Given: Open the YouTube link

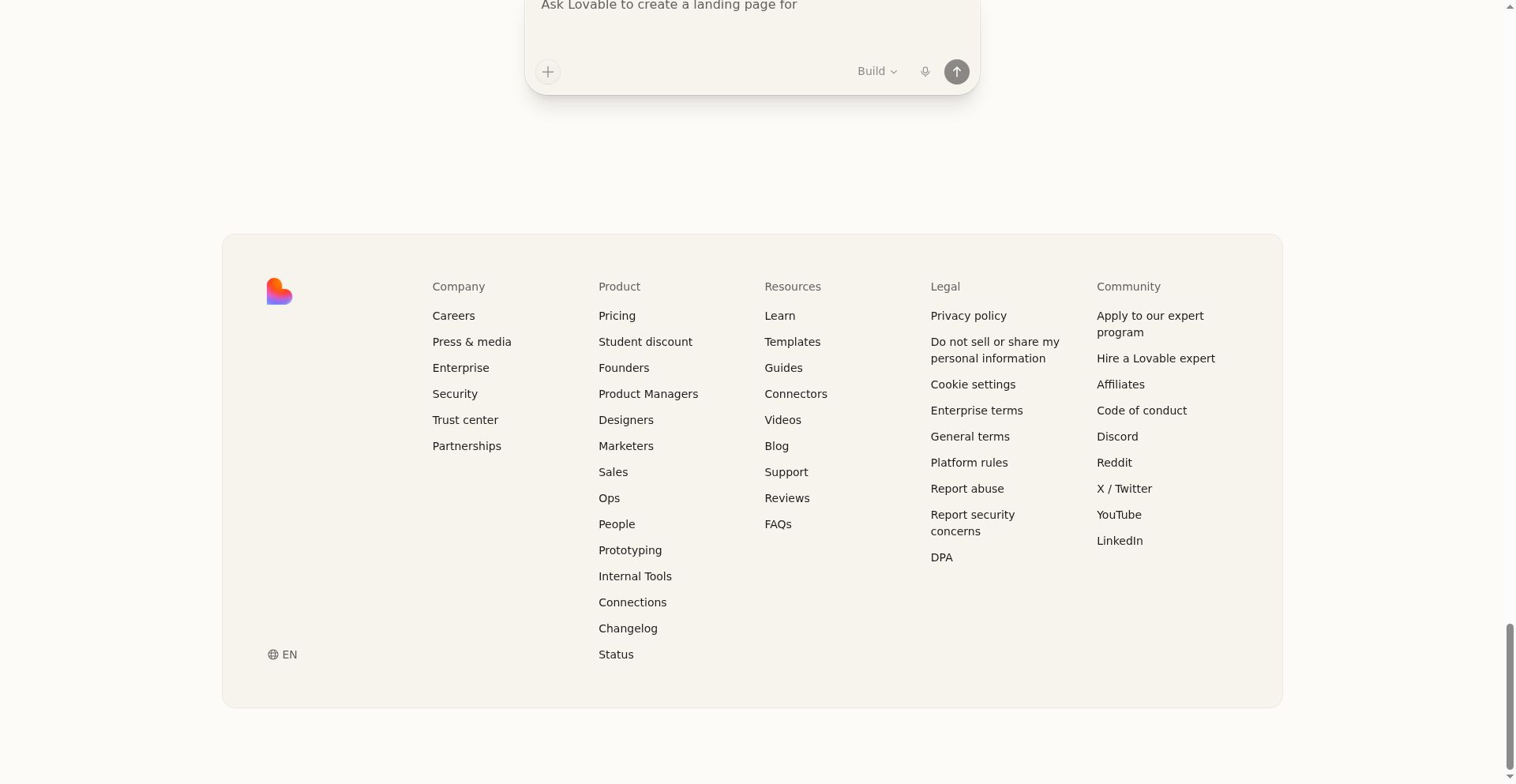Looking at the screenshot, I should pyautogui.click(x=1119, y=515).
